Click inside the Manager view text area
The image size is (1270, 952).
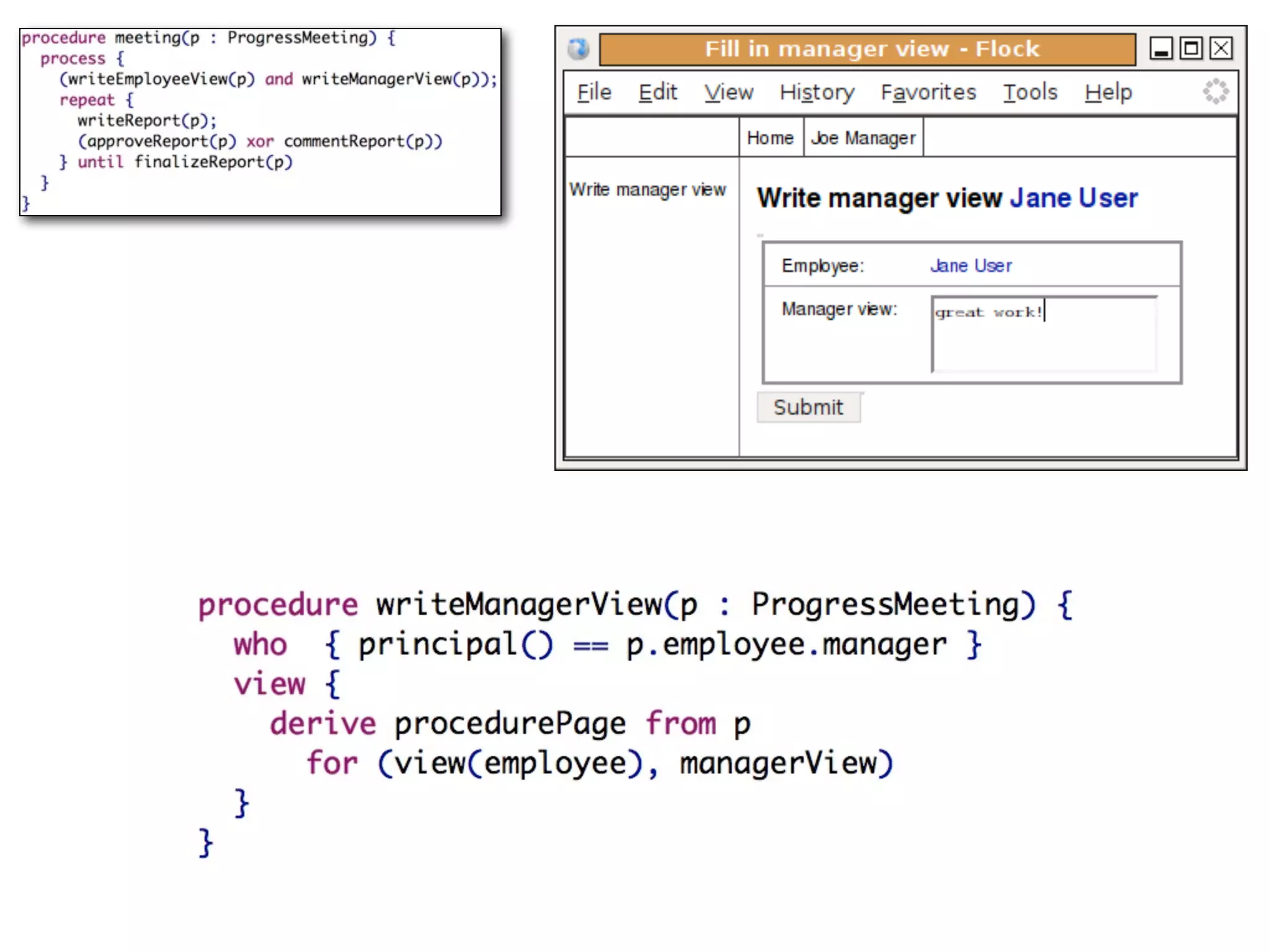[1044, 338]
